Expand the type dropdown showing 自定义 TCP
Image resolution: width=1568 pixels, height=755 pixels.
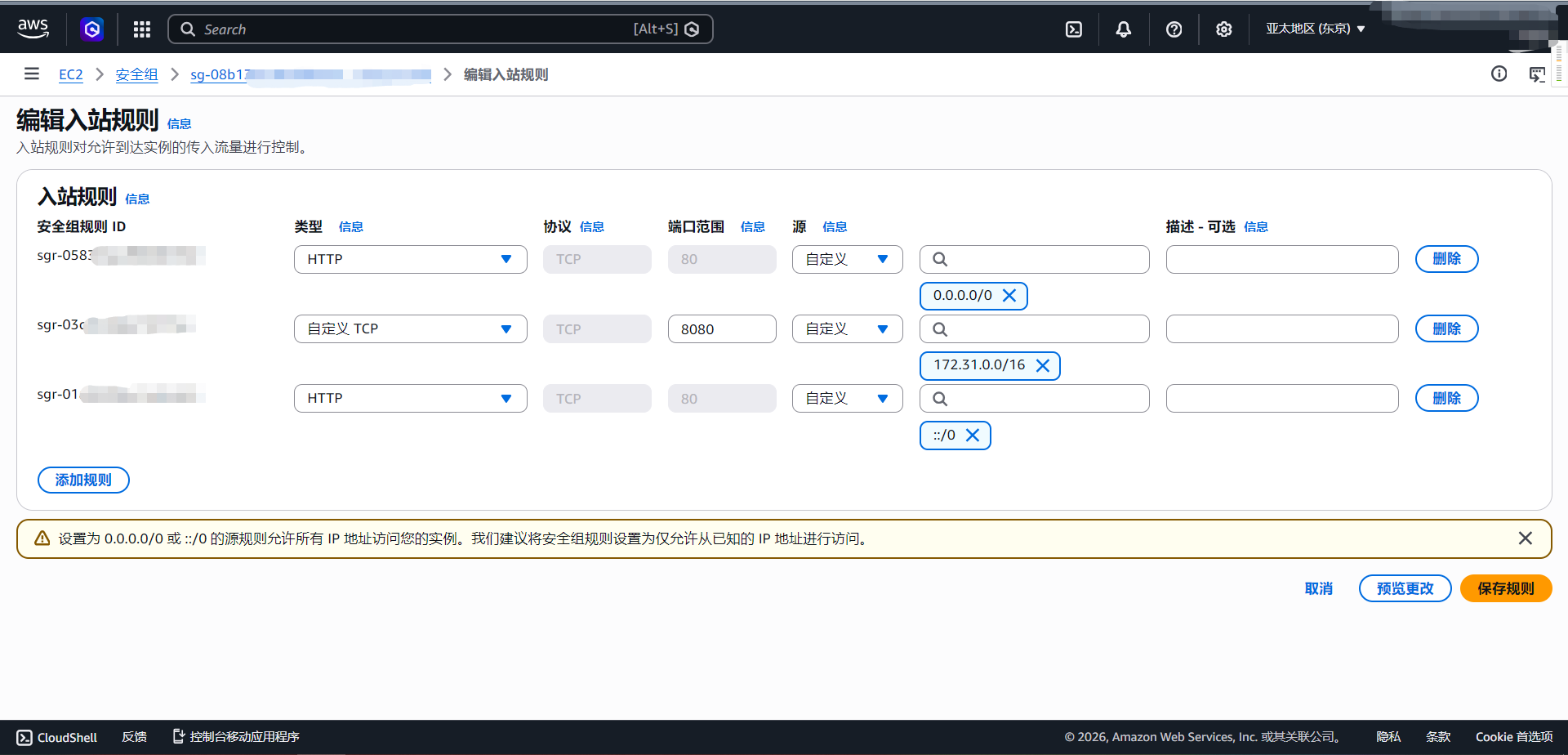coord(410,328)
